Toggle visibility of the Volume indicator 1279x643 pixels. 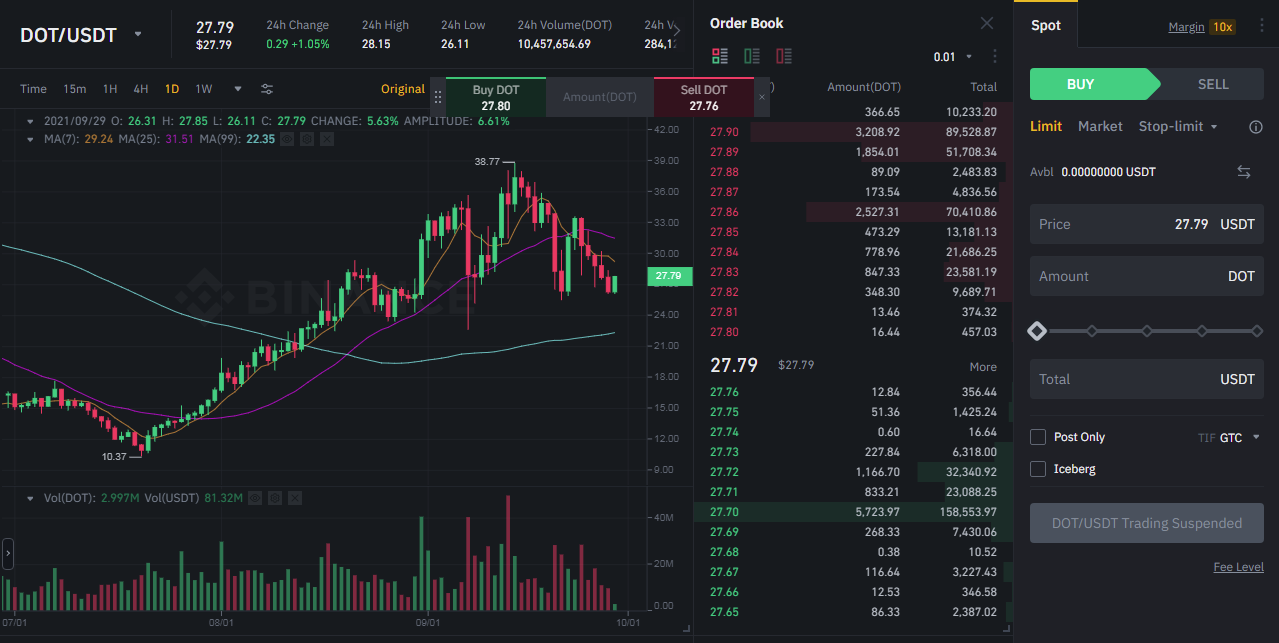[254, 497]
